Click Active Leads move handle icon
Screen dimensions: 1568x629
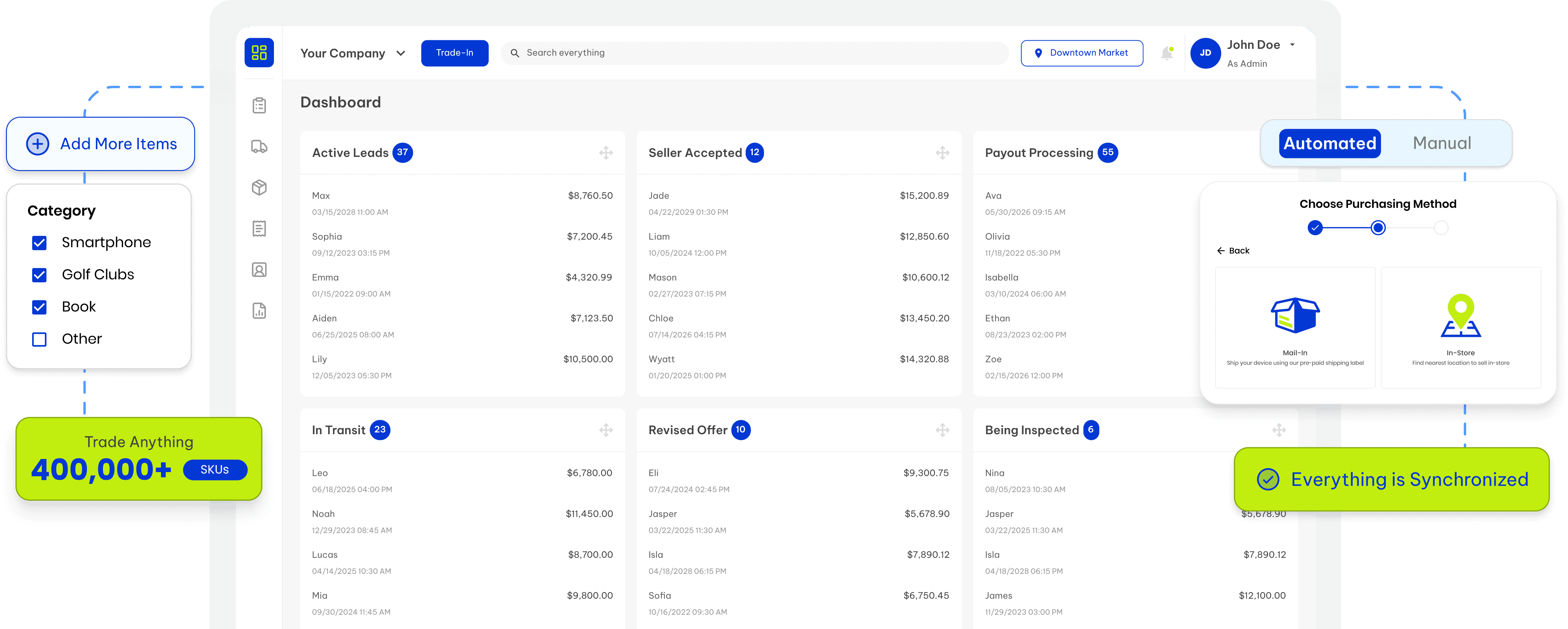tap(606, 153)
